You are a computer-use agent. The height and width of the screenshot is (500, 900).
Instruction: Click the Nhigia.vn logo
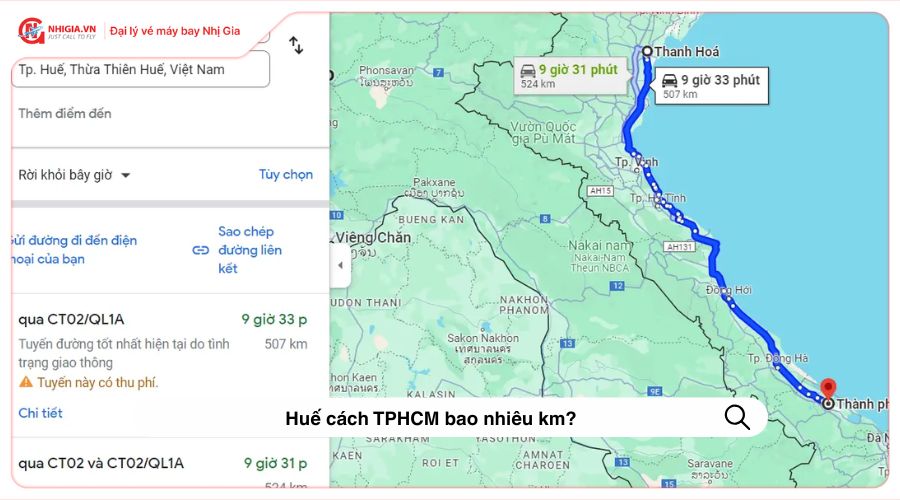(x=57, y=30)
